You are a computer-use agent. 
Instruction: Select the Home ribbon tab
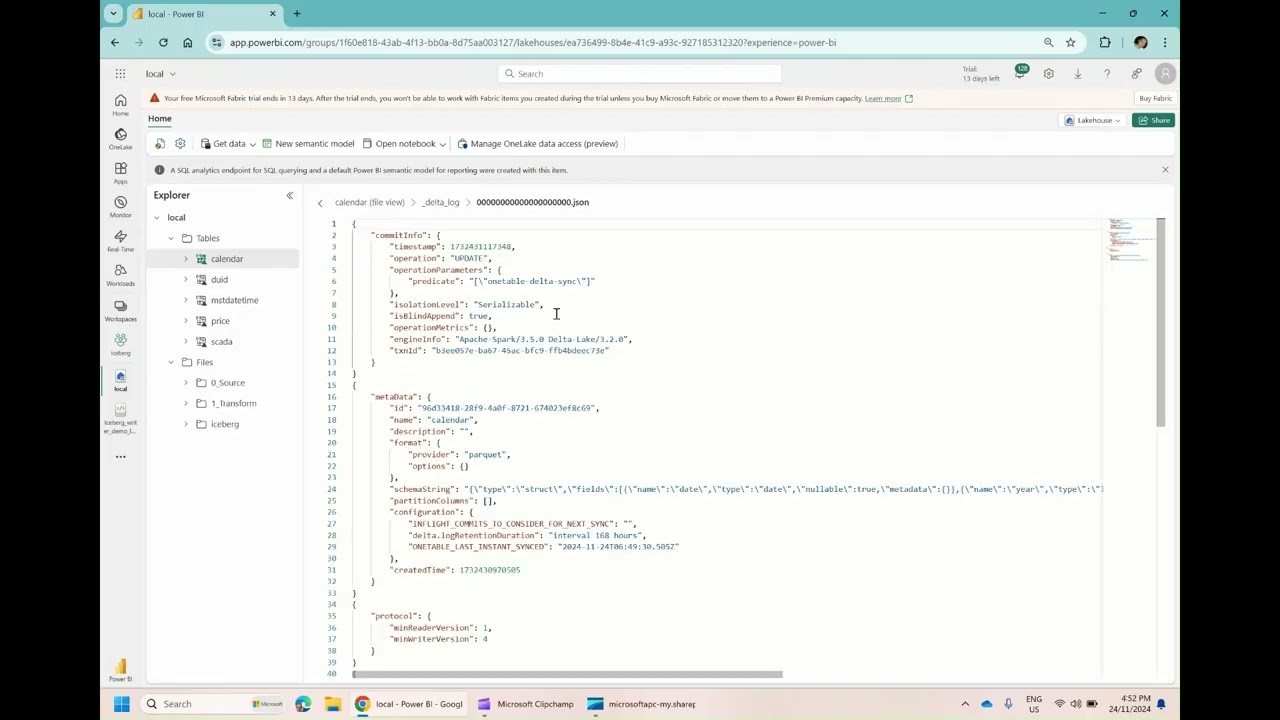click(160, 119)
